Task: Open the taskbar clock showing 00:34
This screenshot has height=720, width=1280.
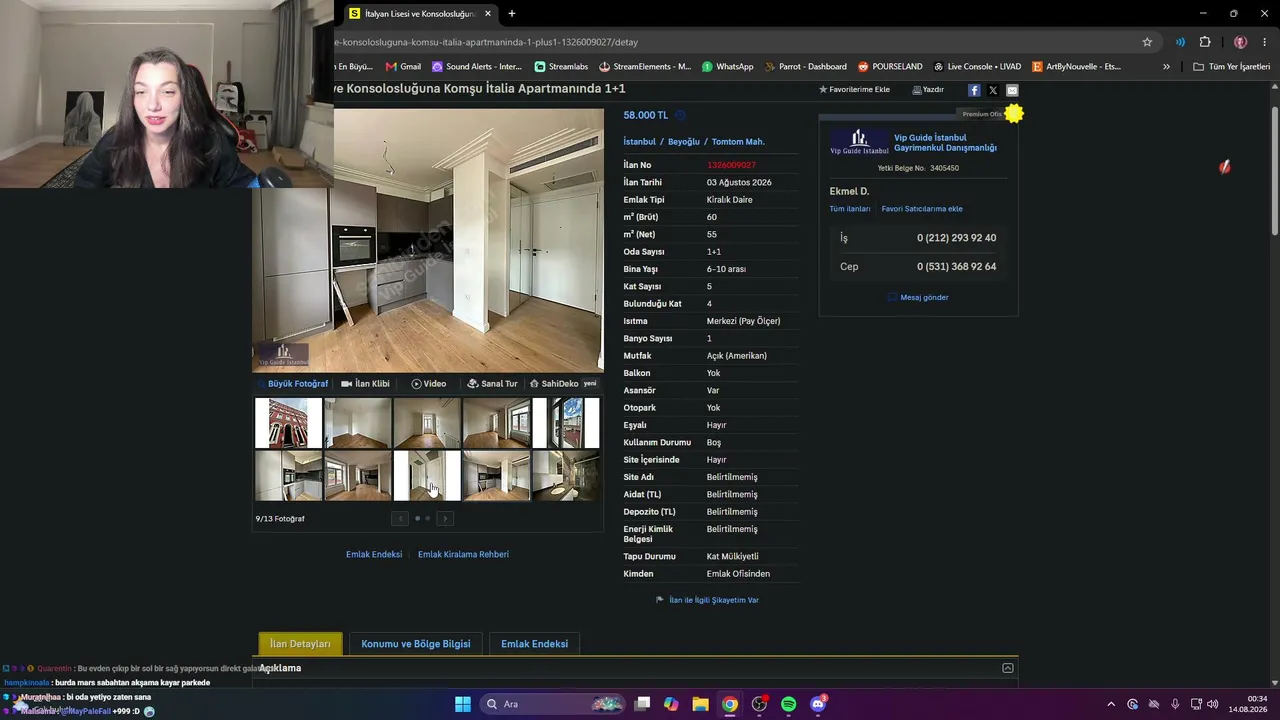Action: (x=1248, y=704)
